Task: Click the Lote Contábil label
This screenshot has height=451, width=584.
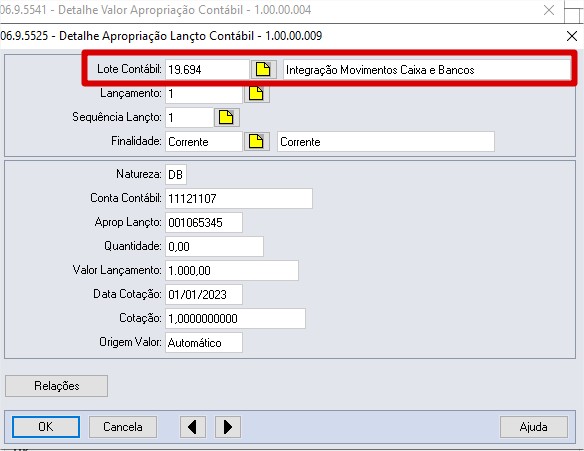Action: point(129,69)
